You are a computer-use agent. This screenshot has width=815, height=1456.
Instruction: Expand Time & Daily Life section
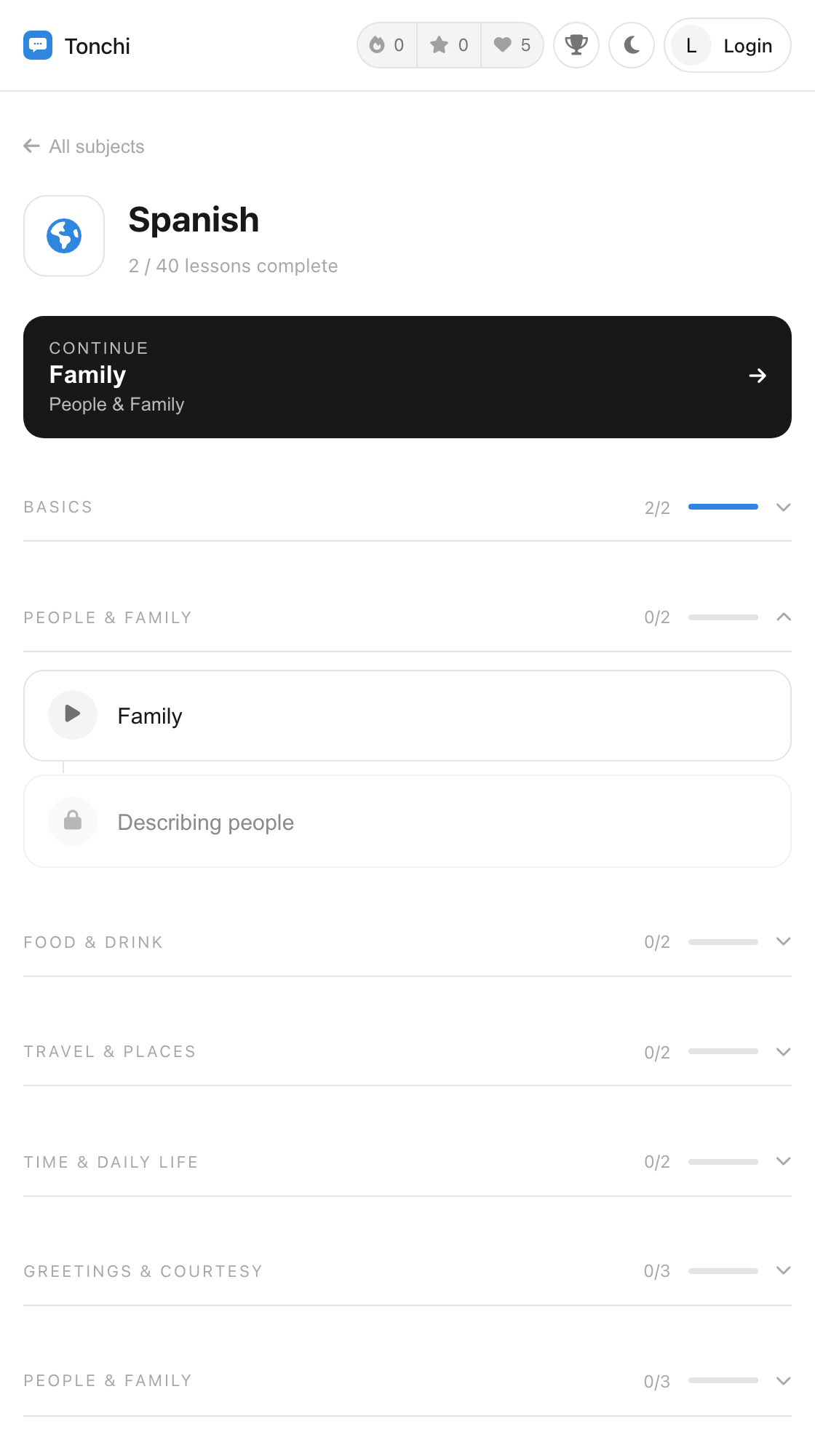[407, 1162]
